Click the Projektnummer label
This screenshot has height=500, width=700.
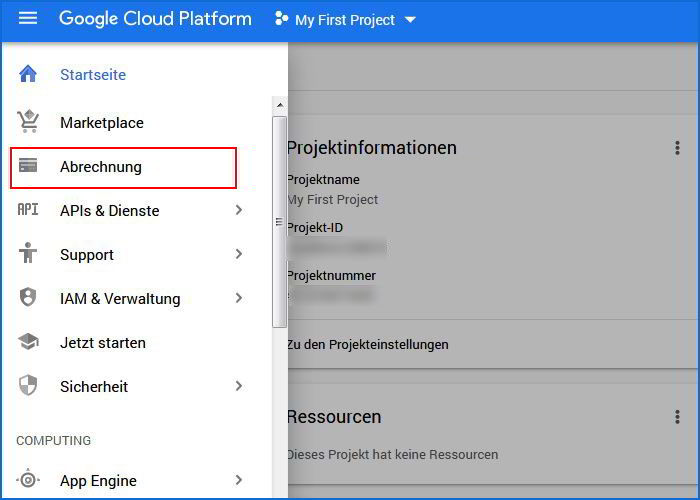tap(331, 276)
